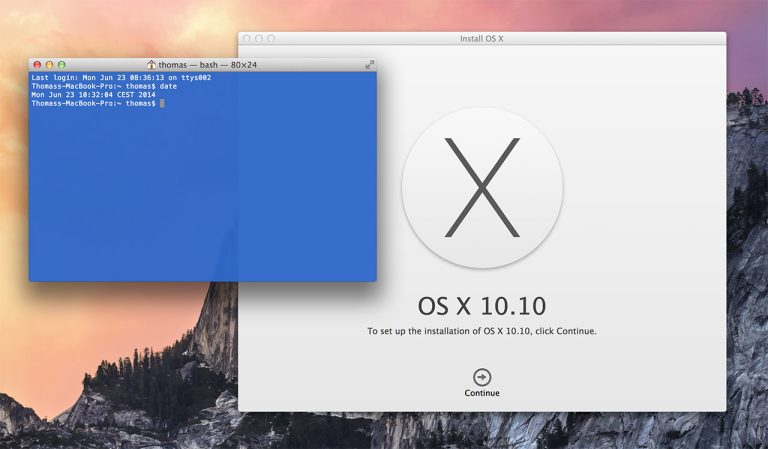Click the "Last login" line in Terminal
The height and width of the screenshot is (449, 768).
coord(120,77)
